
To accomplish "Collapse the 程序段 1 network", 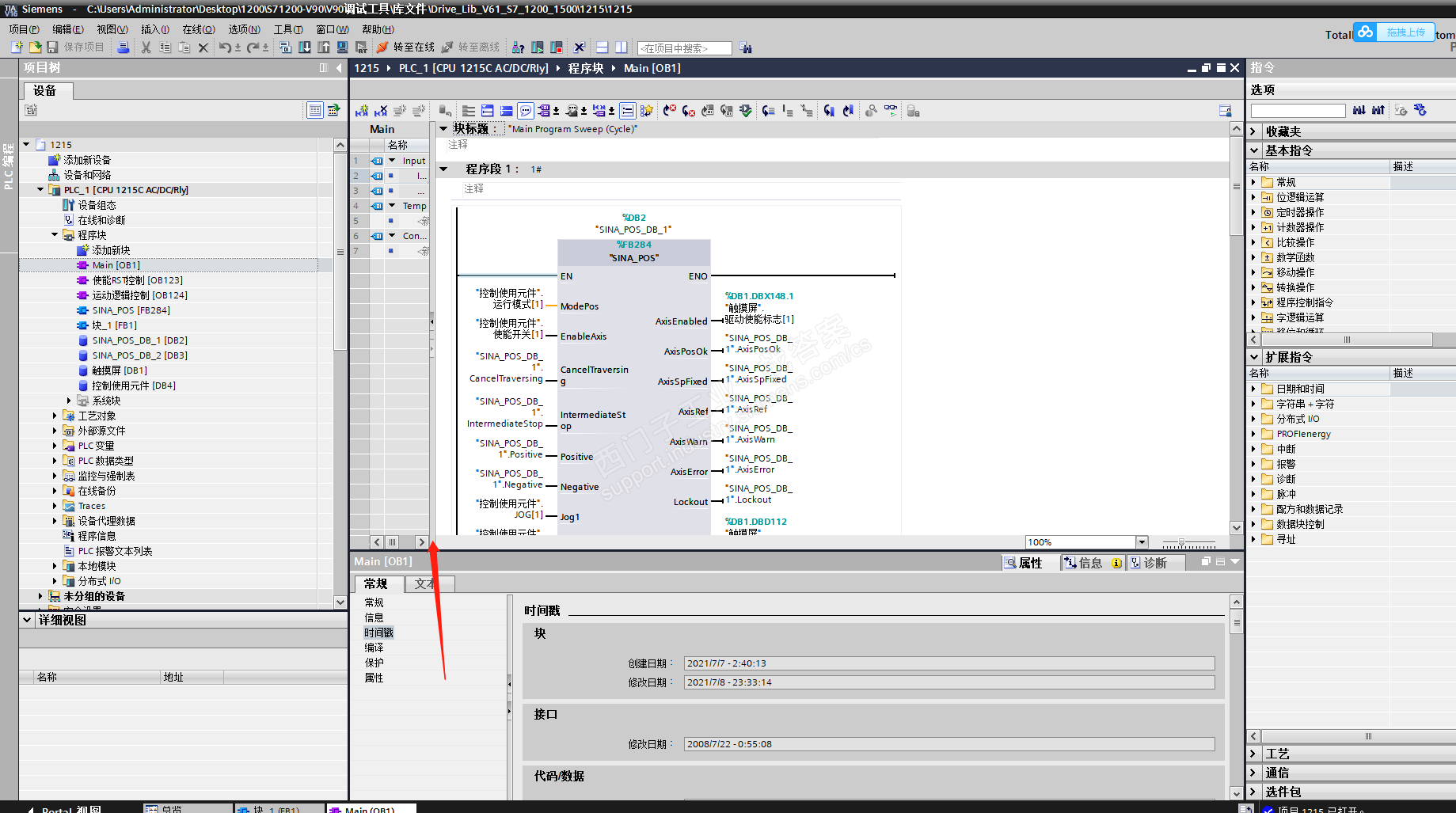I will point(443,169).
